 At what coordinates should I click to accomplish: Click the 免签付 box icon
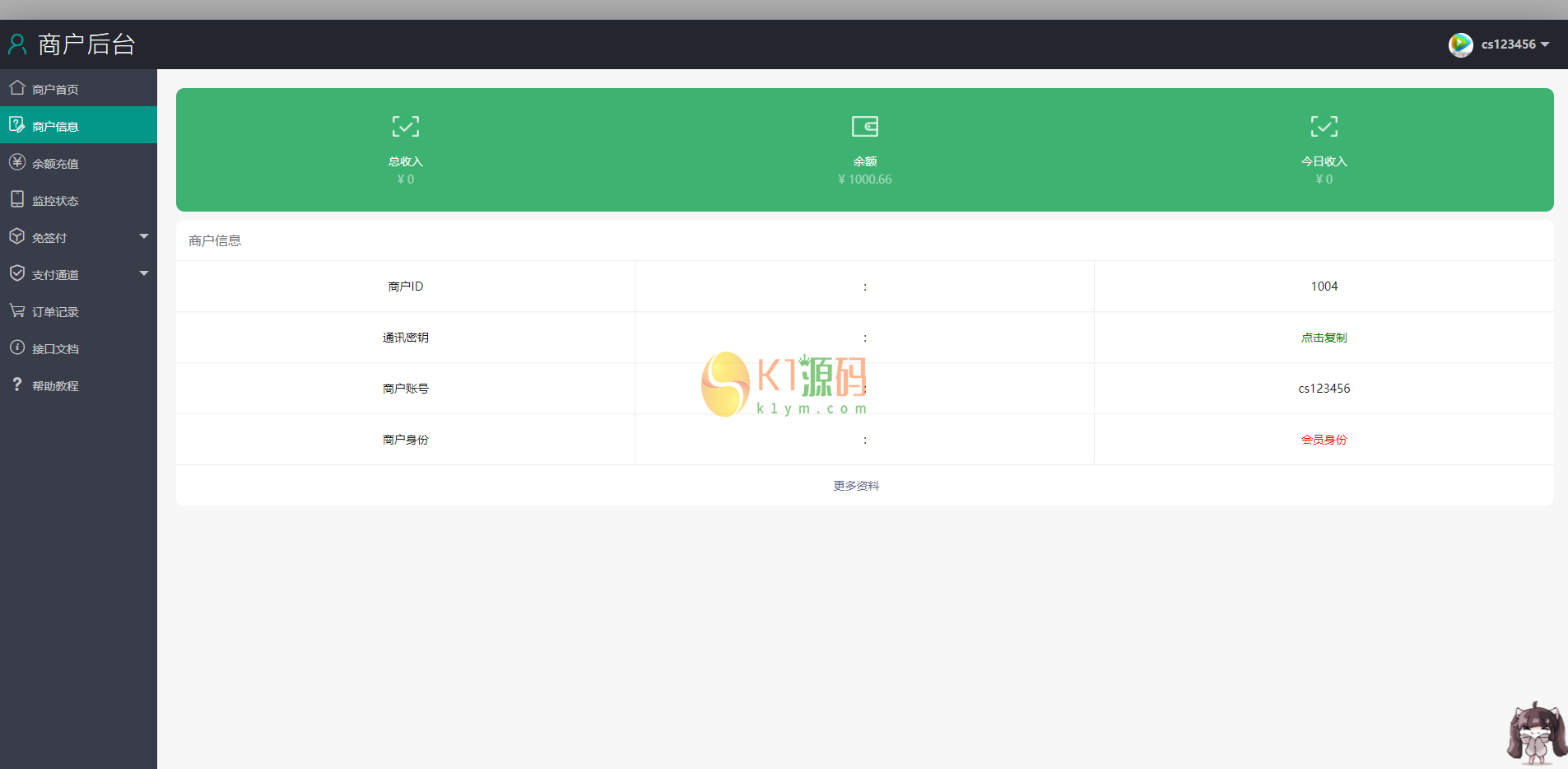point(16,236)
